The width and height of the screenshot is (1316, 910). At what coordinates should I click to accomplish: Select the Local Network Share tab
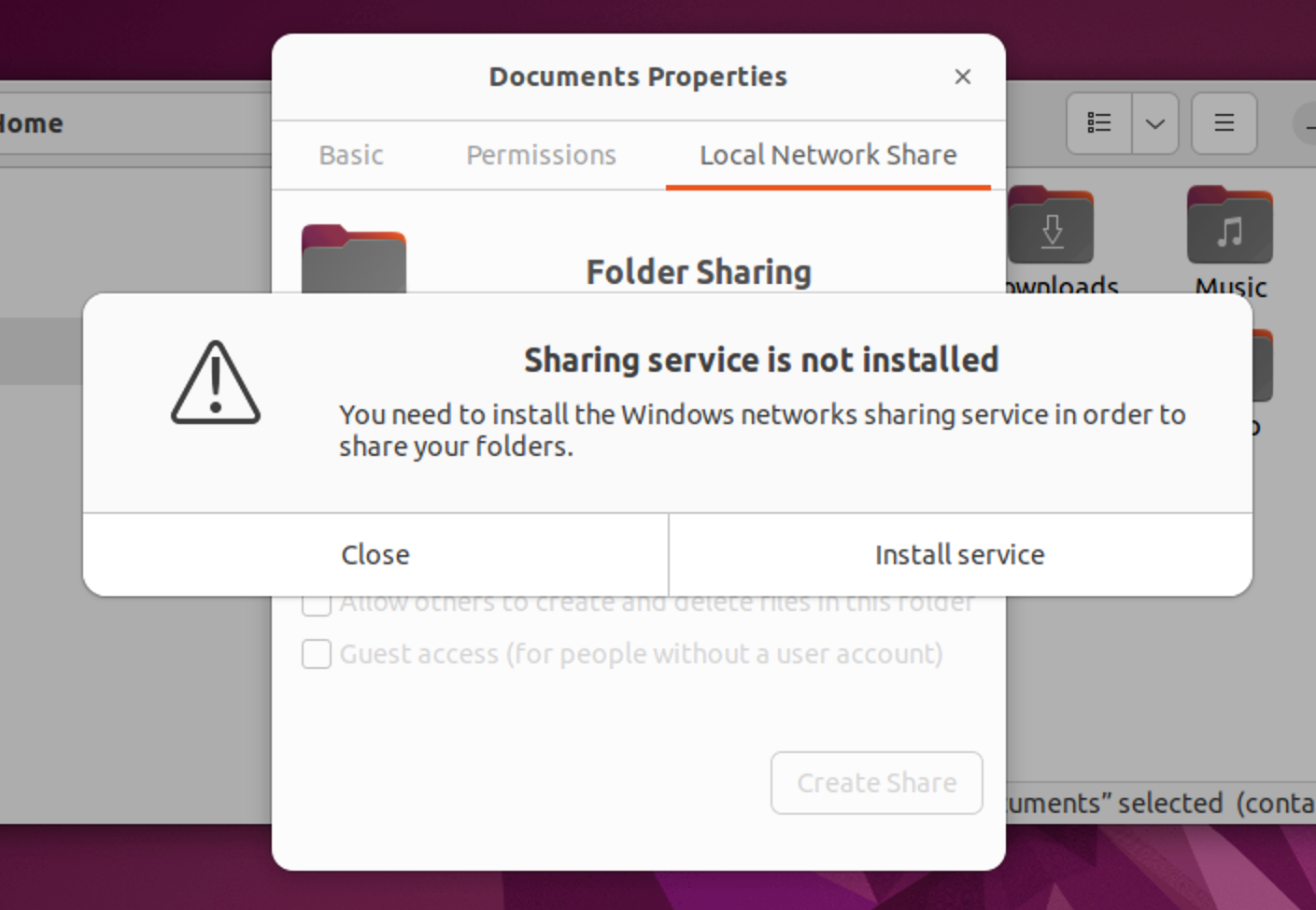tap(828, 155)
